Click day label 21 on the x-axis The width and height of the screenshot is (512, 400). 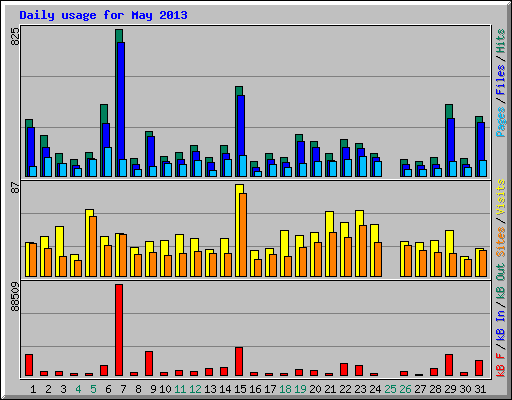tap(330, 389)
